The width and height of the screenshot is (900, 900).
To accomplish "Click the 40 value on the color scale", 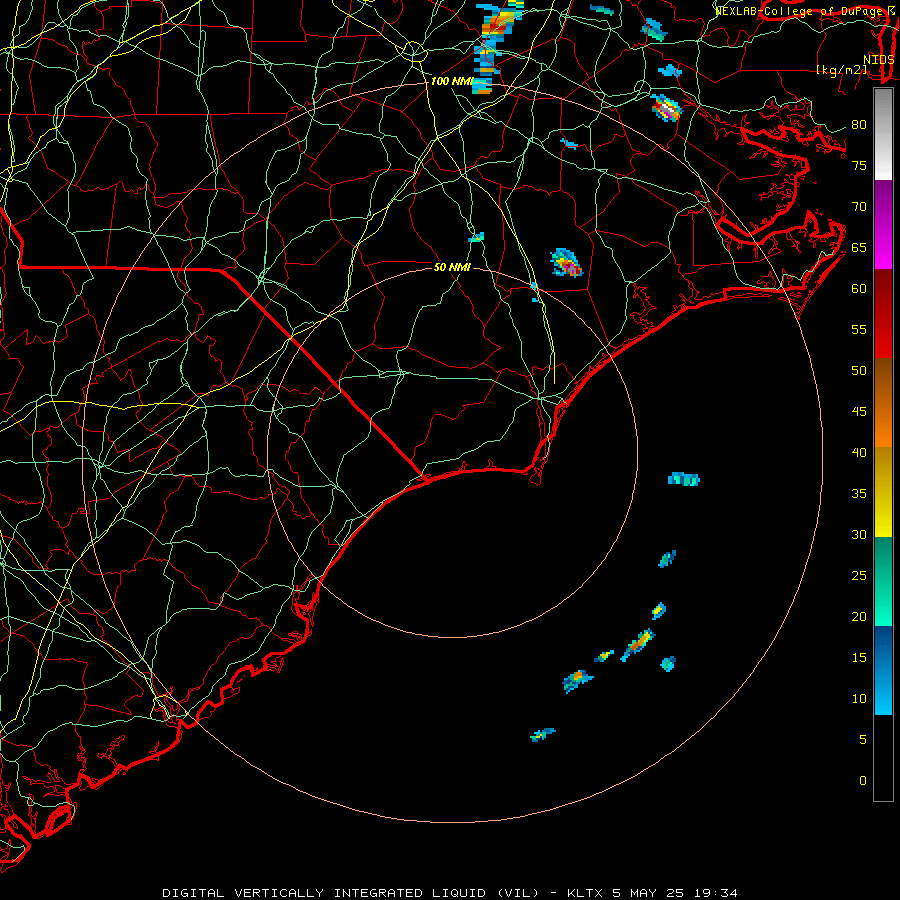I will [859, 452].
